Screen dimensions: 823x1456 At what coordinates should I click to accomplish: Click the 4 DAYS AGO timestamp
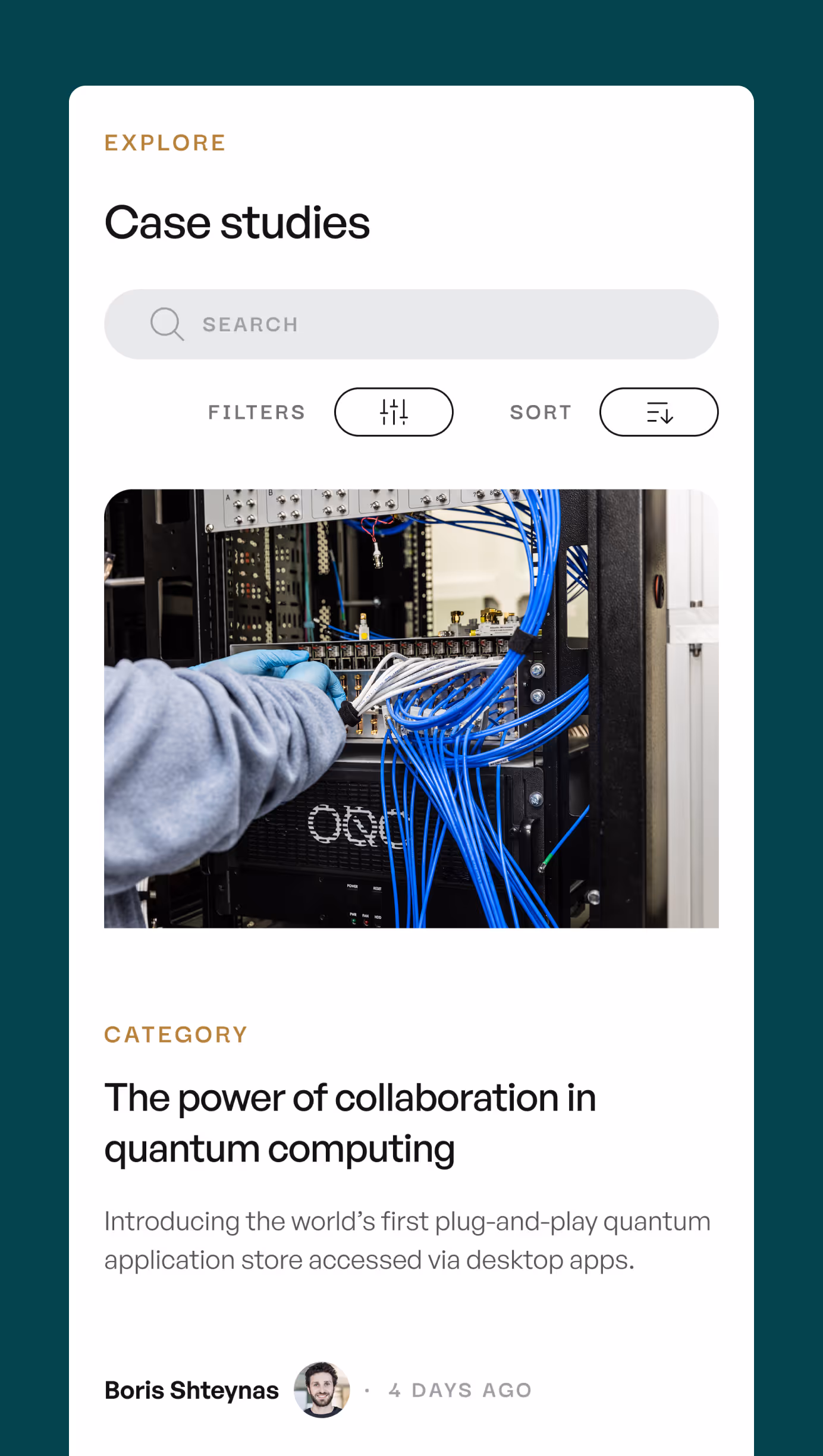pos(460,1391)
